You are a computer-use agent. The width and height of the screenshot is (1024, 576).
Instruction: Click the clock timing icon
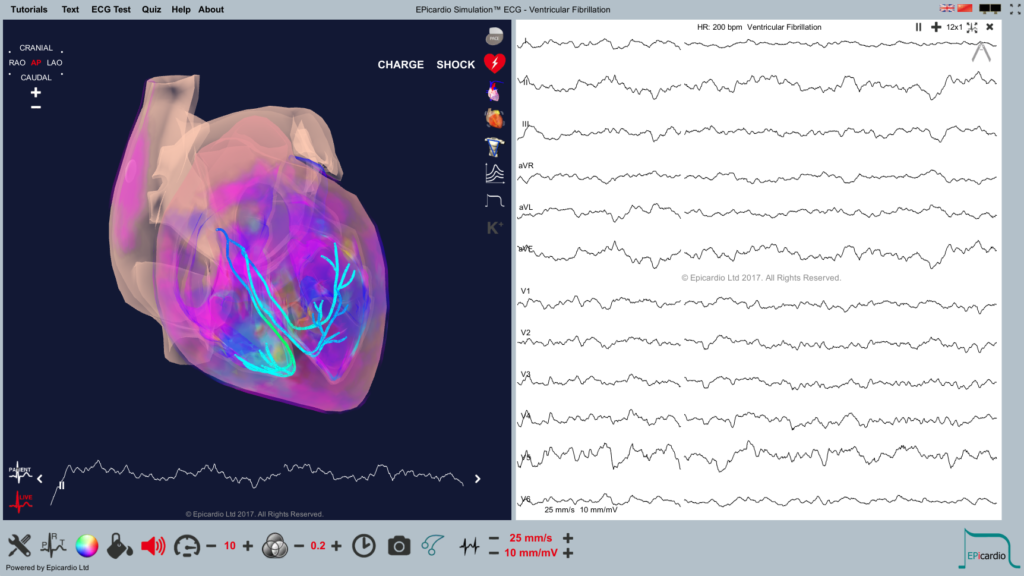pos(364,547)
